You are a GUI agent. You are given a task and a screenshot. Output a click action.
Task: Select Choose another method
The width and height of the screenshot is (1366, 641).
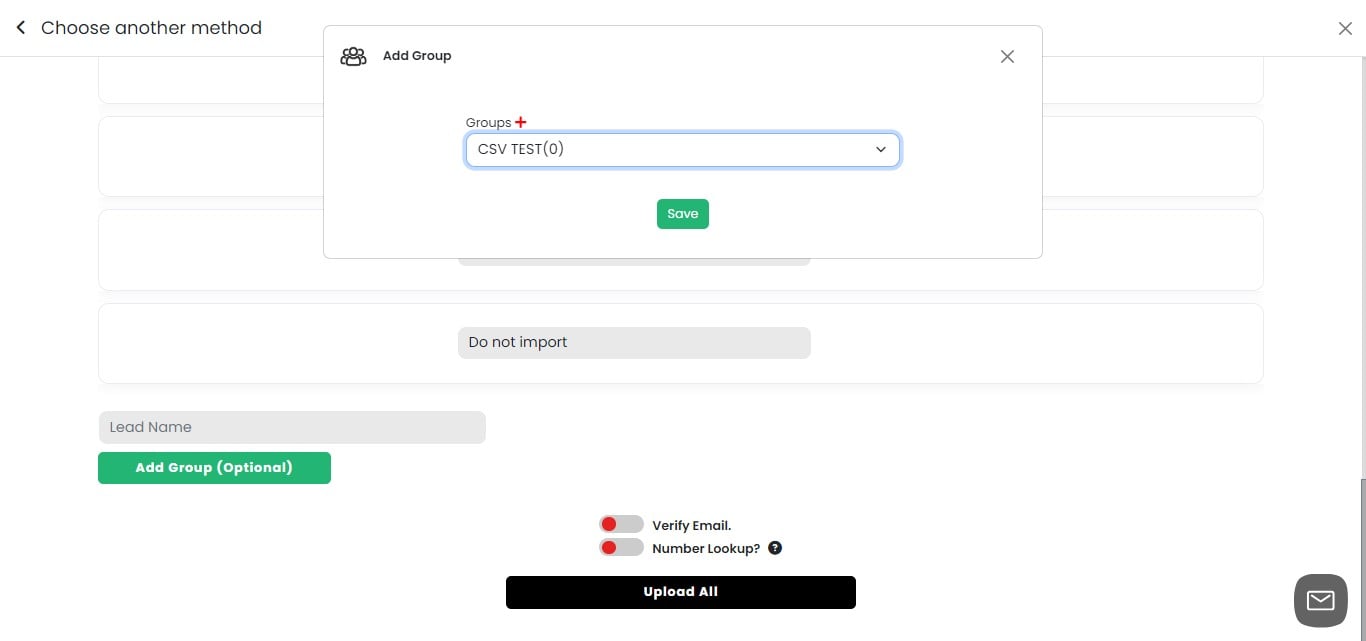pyautogui.click(x=151, y=27)
